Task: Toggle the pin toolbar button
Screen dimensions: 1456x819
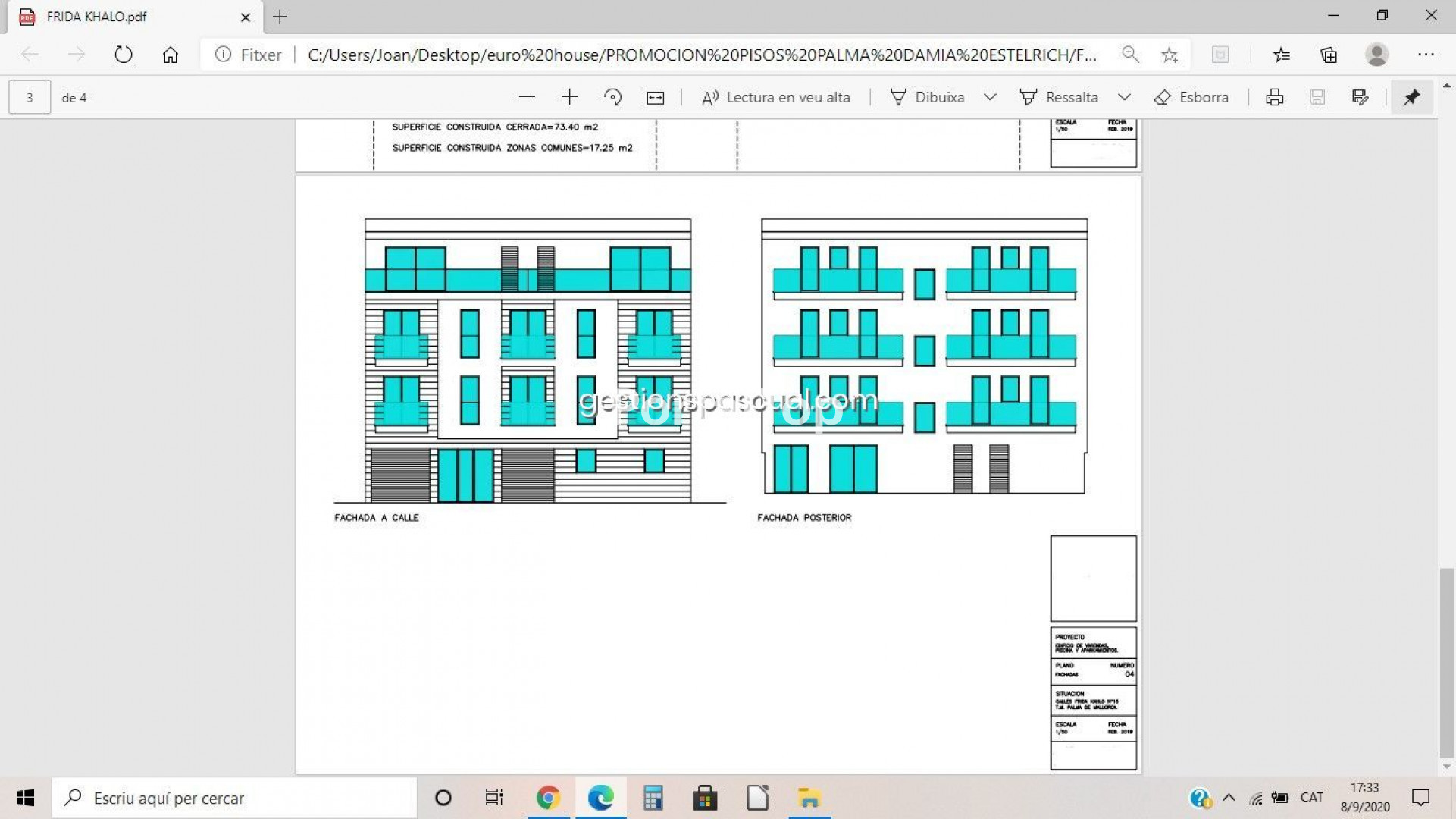Action: (x=1411, y=97)
